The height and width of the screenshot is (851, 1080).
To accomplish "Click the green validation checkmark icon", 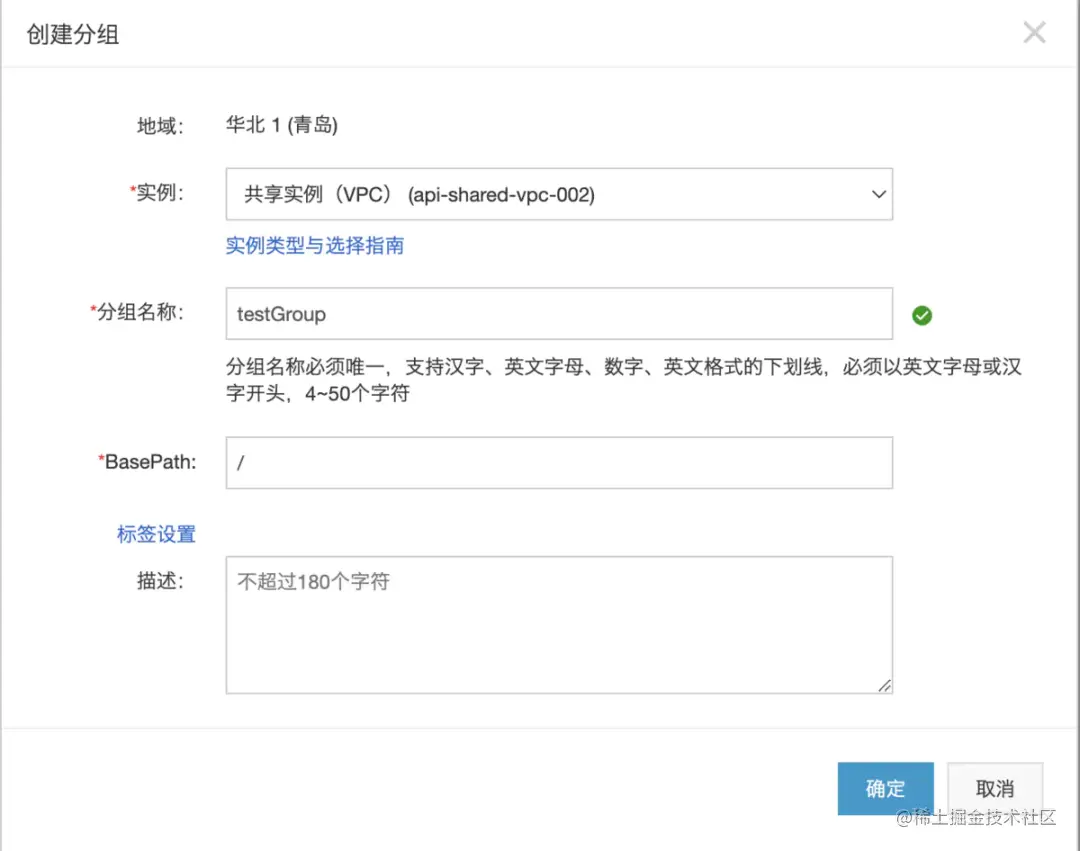I will tap(922, 315).
